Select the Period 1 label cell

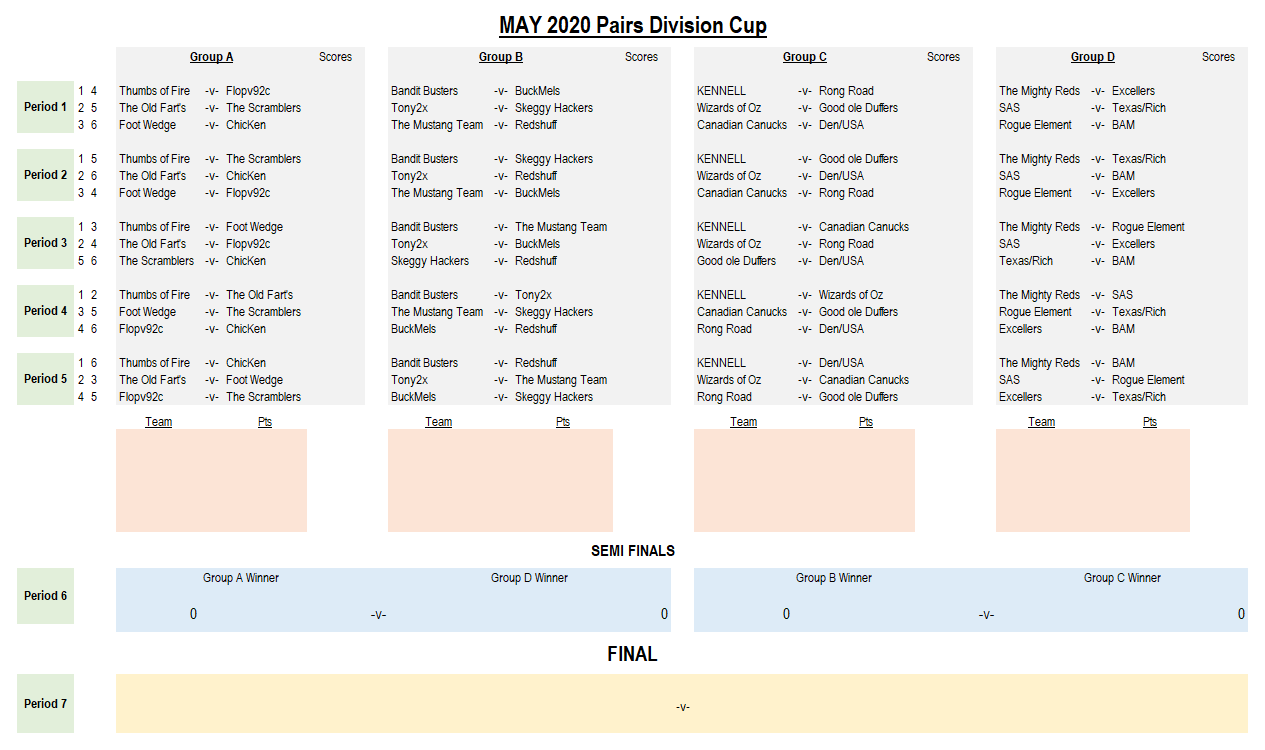pyautogui.click(x=45, y=107)
